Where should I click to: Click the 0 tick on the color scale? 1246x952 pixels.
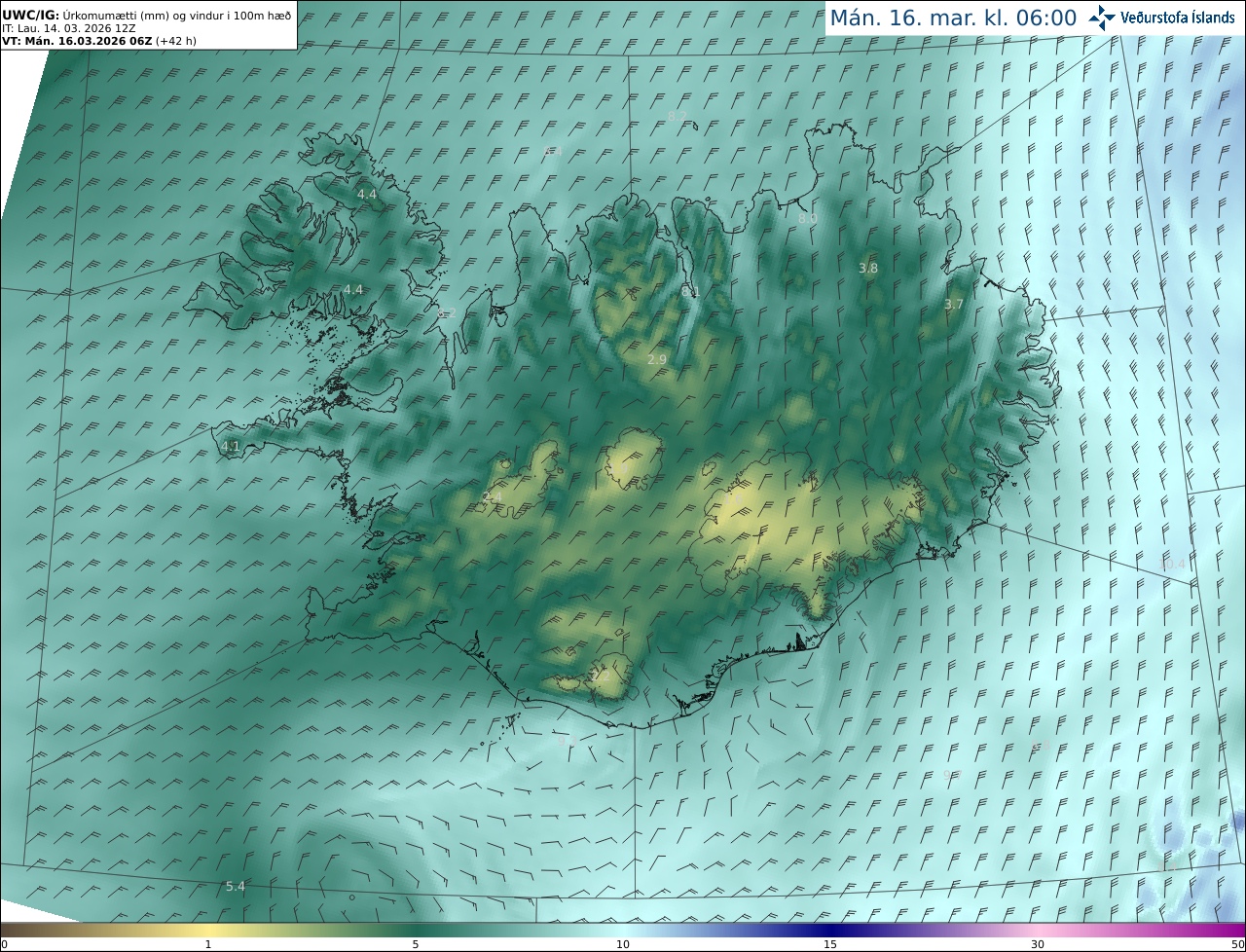click(x=4, y=944)
